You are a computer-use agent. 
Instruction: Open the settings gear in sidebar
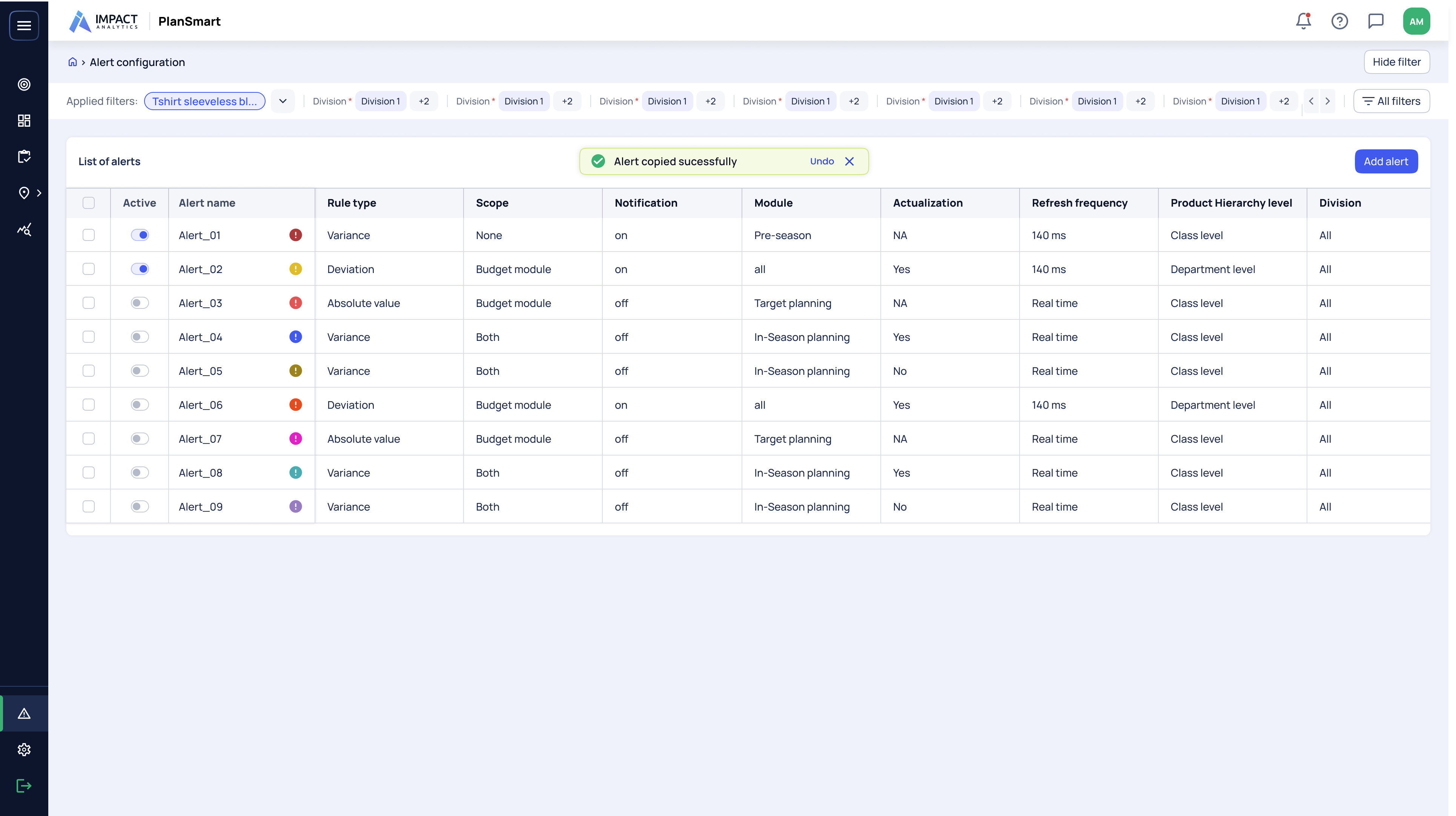click(x=24, y=750)
